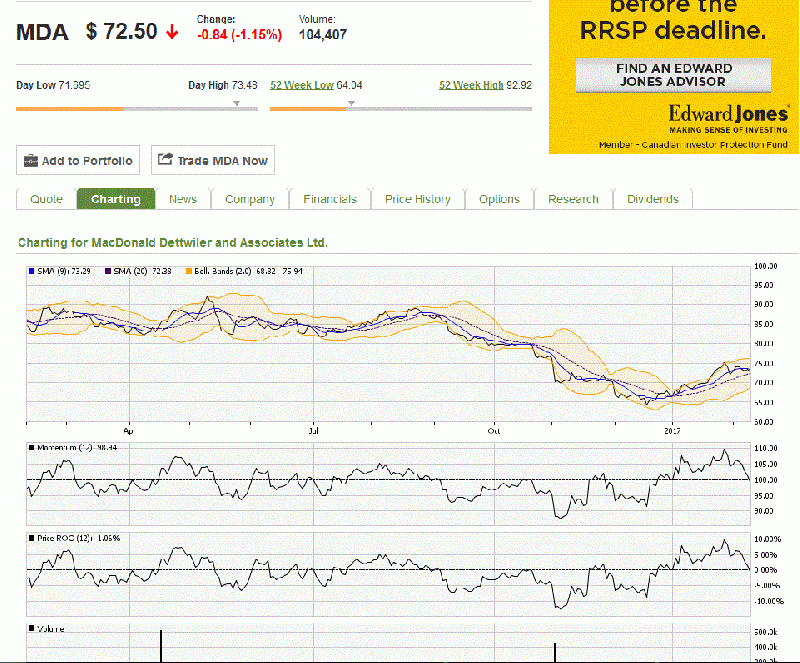This screenshot has height=663, width=800.
Task: Click the purple SMA (20) legend swatch
Action: (108, 271)
